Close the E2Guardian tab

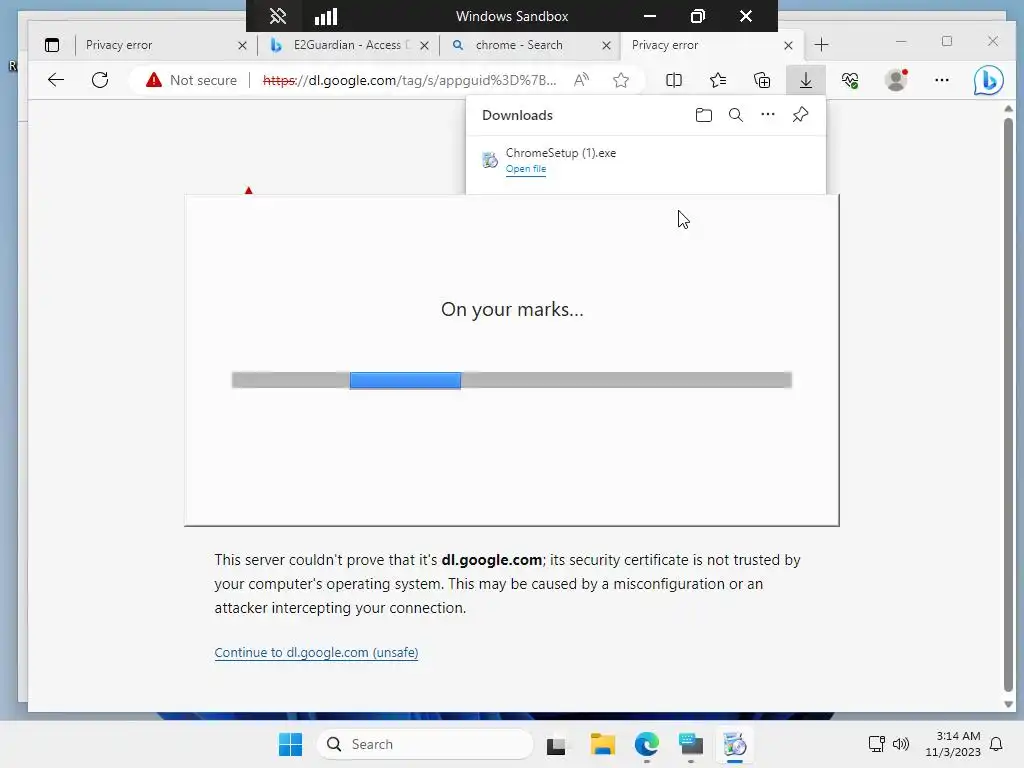pos(424,45)
